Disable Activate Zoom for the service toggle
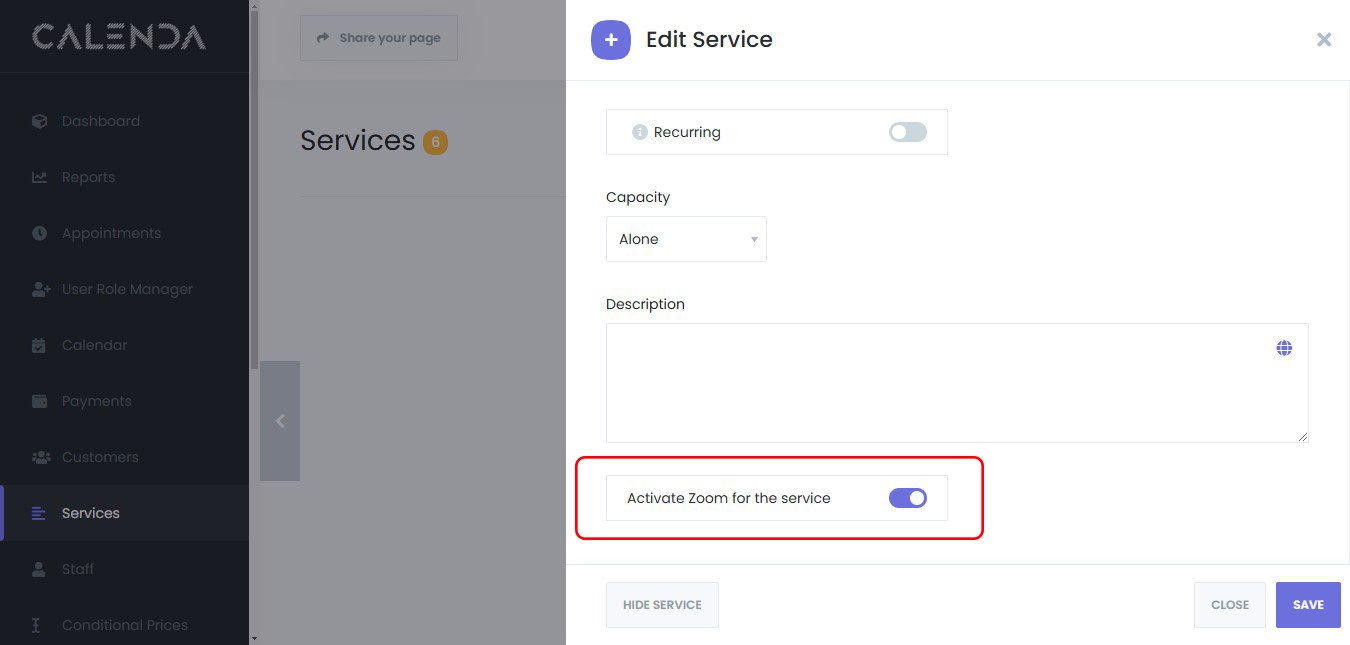Viewport: 1350px width, 645px height. pyautogui.click(x=907, y=498)
